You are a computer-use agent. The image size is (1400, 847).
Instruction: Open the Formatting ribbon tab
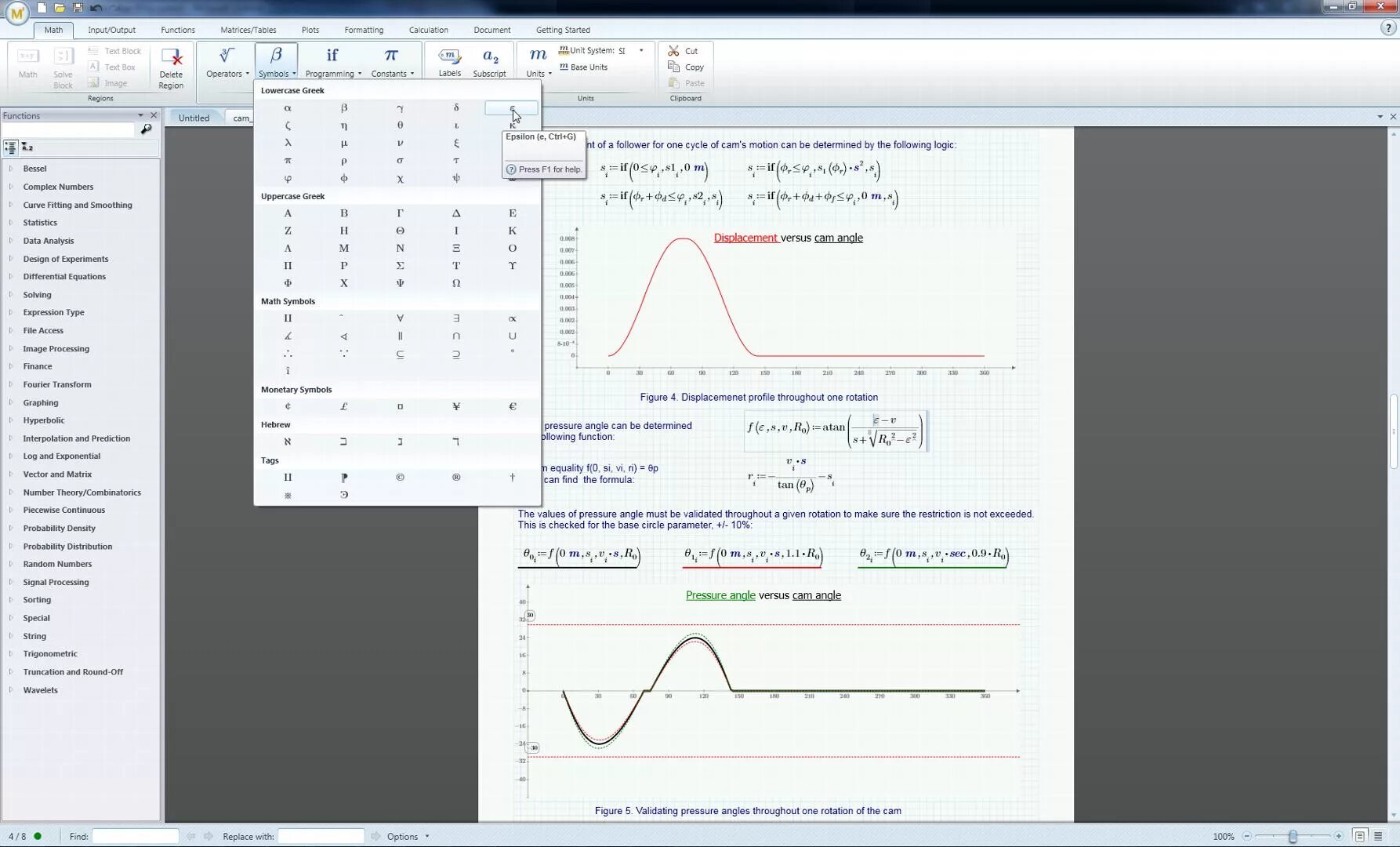click(364, 30)
